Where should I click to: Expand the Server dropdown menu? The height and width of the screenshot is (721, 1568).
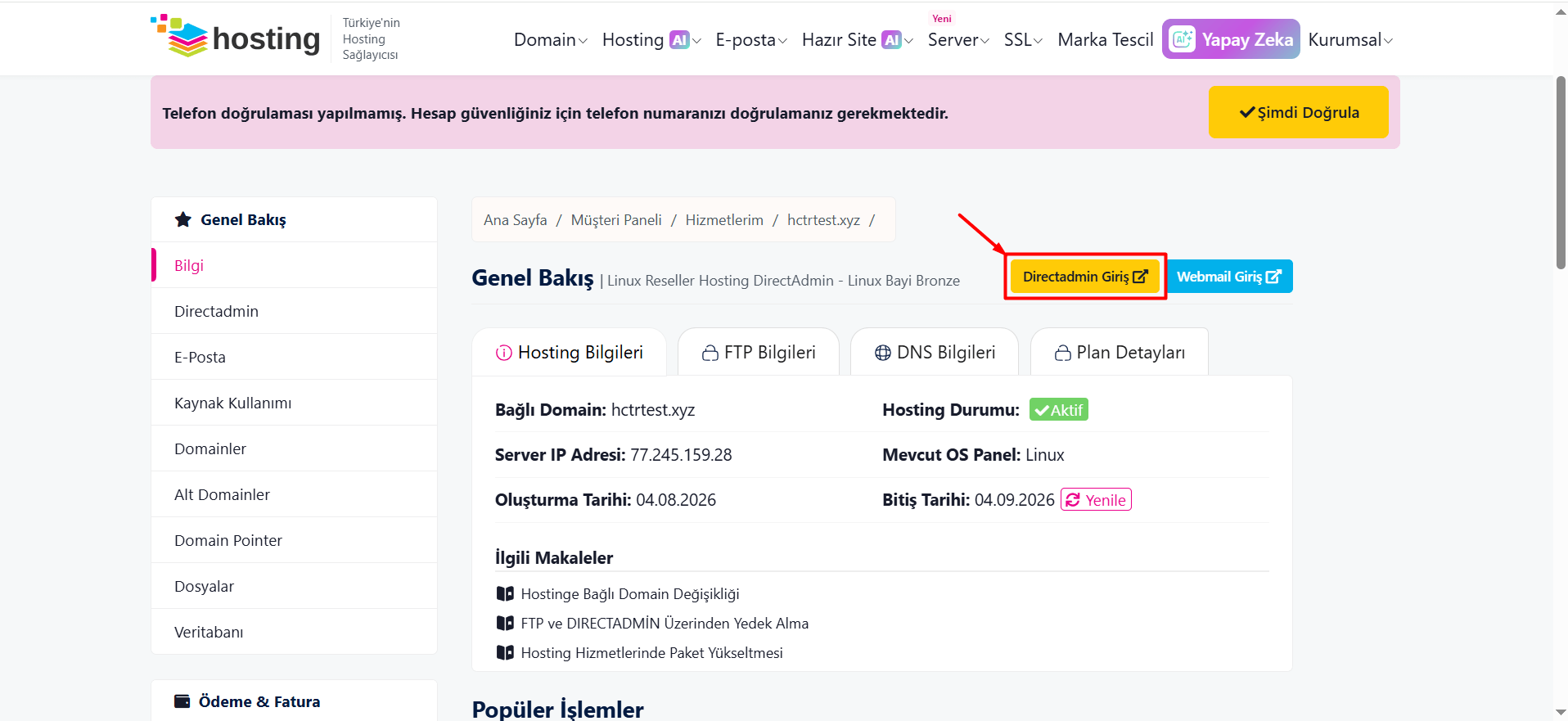coord(958,39)
